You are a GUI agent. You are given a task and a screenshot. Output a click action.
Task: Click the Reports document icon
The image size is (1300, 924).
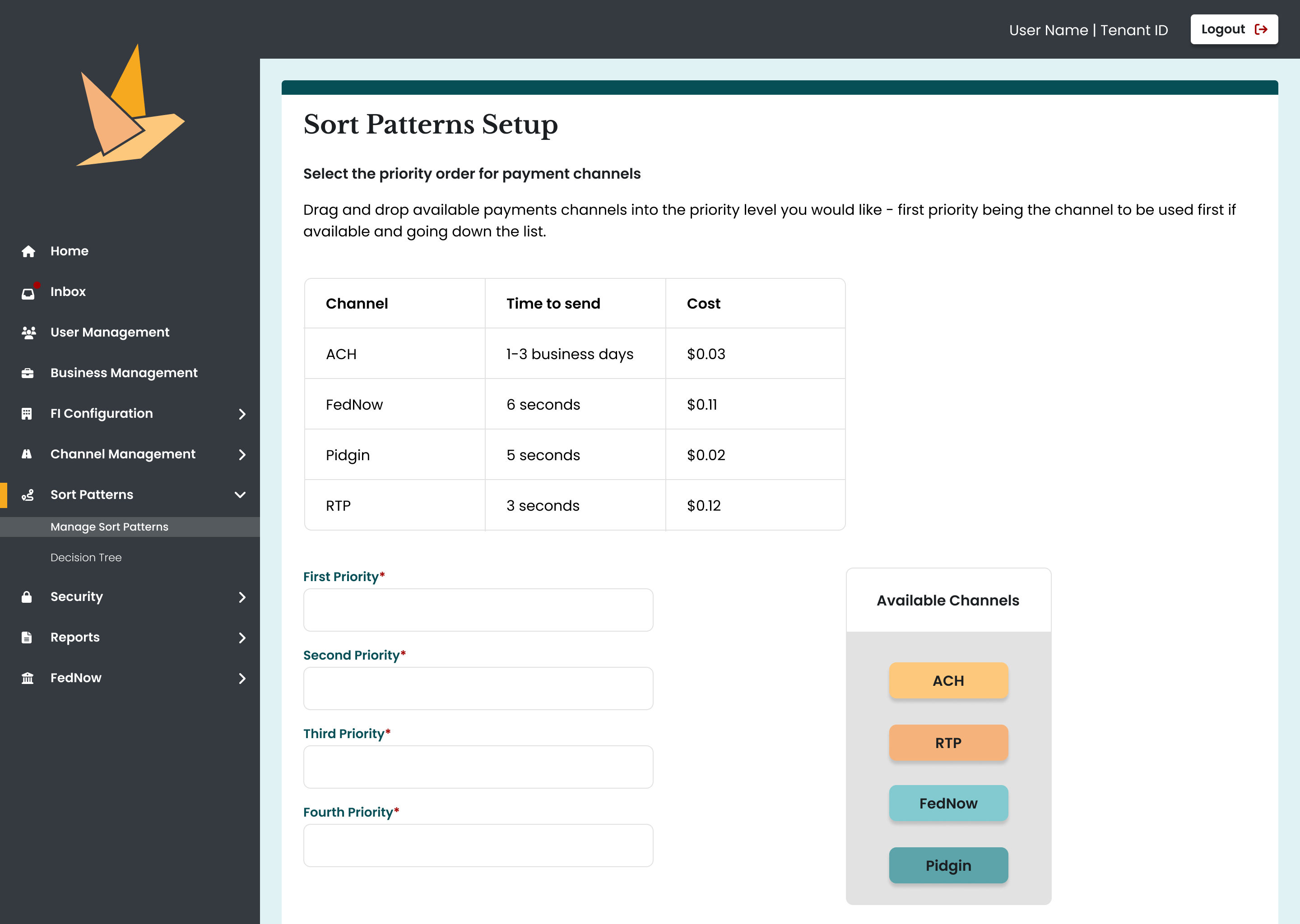(27, 637)
